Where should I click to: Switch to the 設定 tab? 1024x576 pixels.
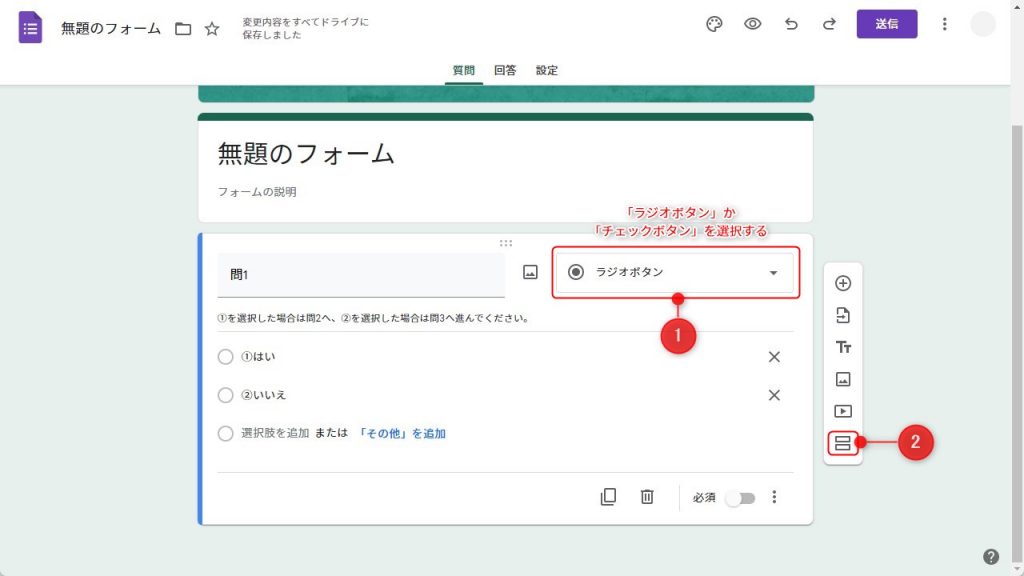click(x=547, y=71)
